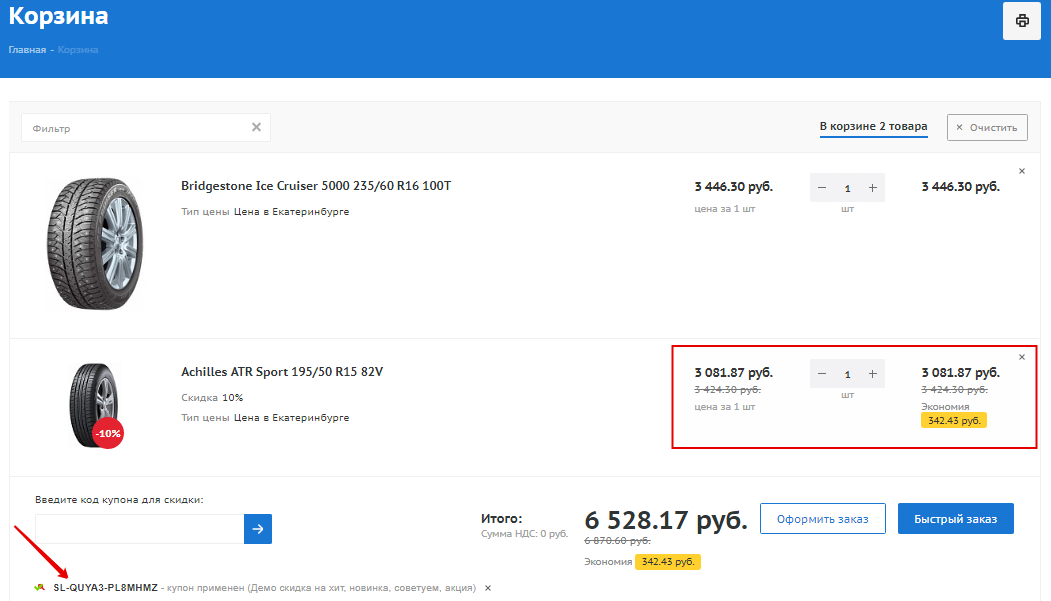
Task: Click the total Экономия 342.43 руб. badge
Action: click(668, 561)
